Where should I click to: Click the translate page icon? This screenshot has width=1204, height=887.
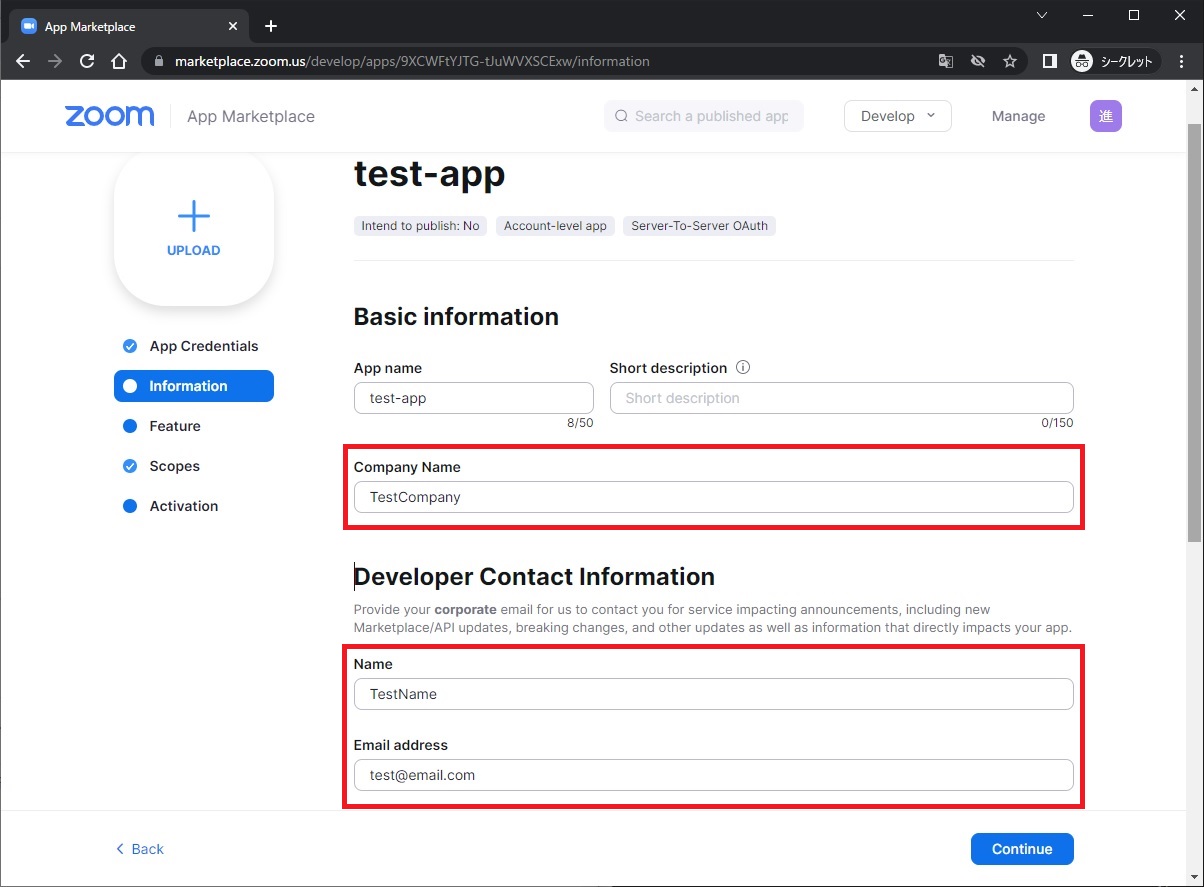point(945,61)
